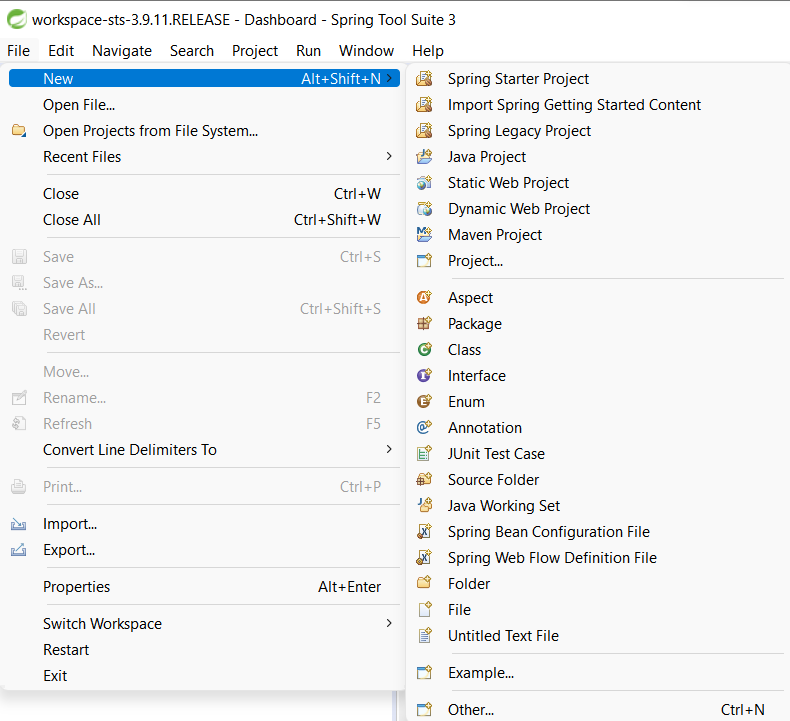Viewport: 790px width, 721px height.
Task: Expand the New submenu arrow
Action: click(x=389, y=79)
